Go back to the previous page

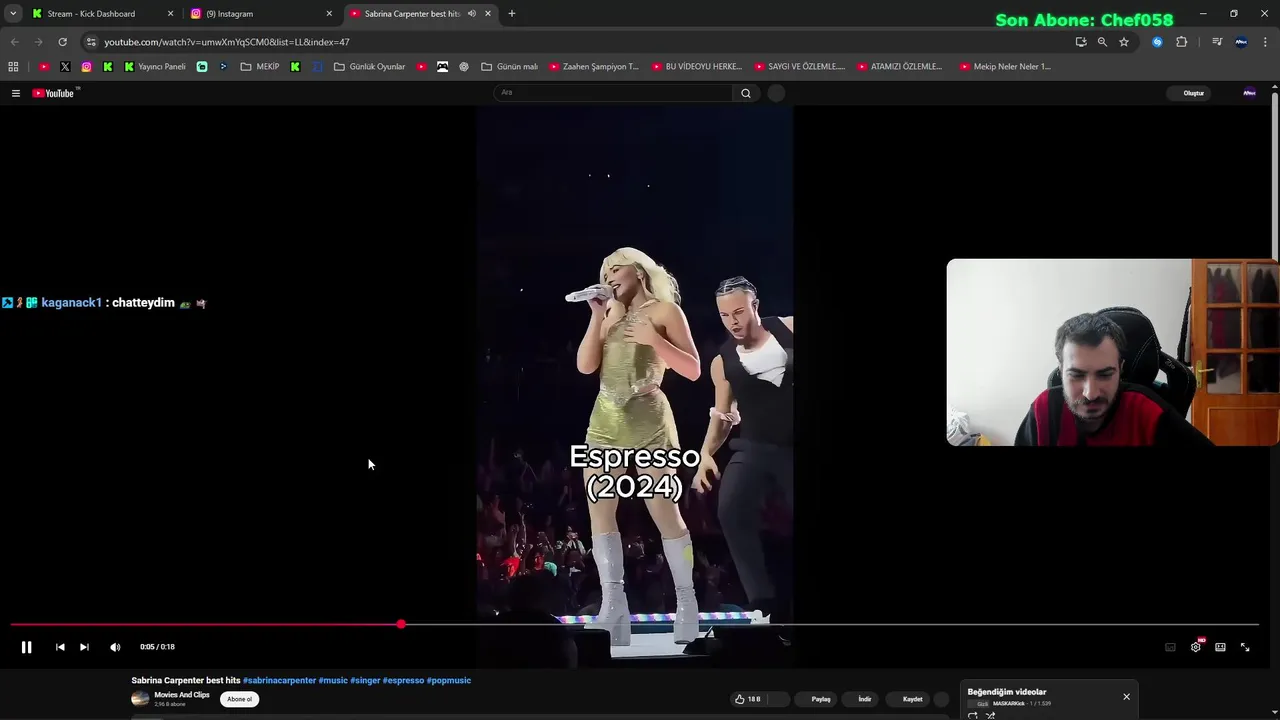point(14,42)
